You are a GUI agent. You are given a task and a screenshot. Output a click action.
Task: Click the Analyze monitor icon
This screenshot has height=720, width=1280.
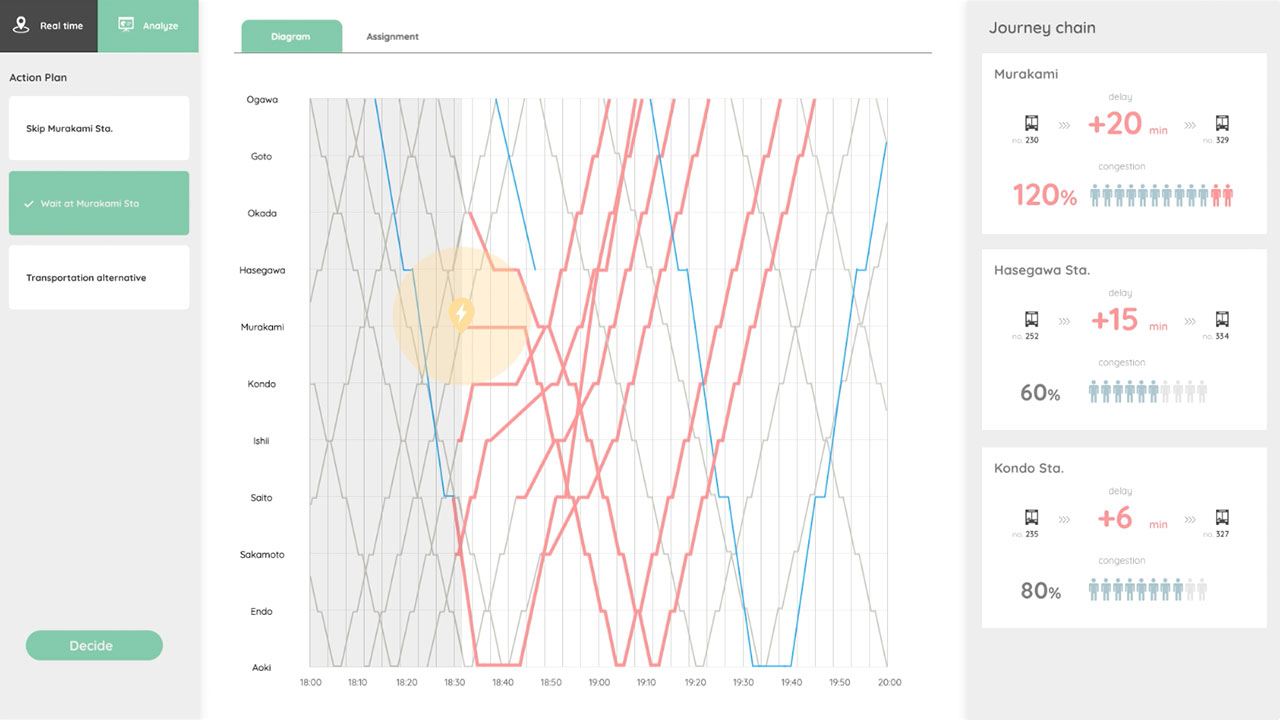[126, 25]
